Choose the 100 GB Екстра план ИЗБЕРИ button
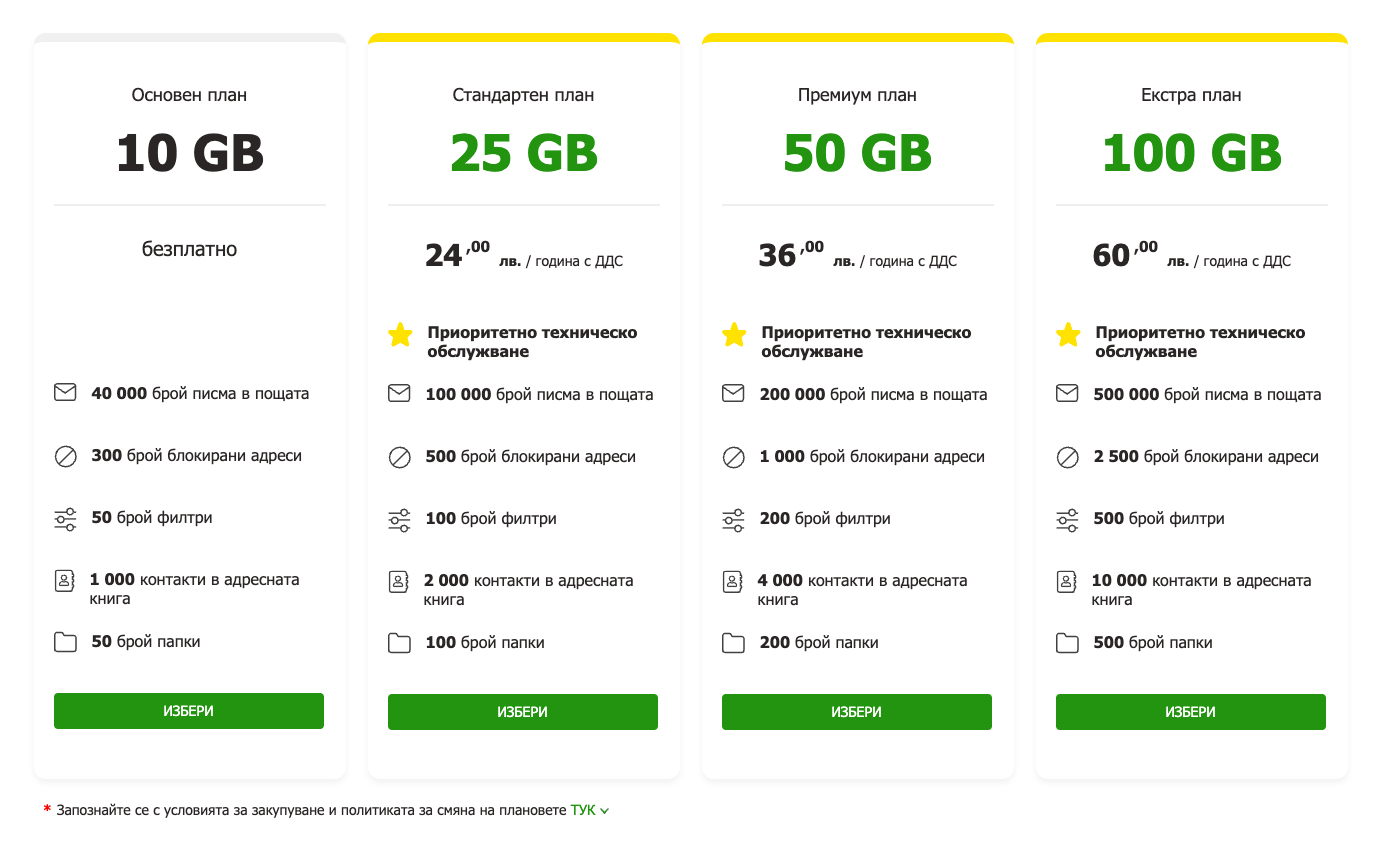1386x850 pixels. coord(1191,712)
